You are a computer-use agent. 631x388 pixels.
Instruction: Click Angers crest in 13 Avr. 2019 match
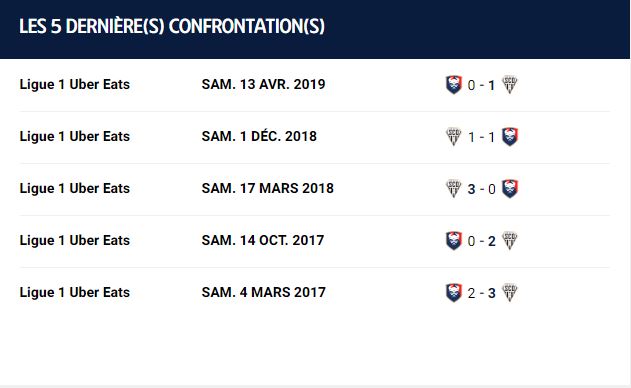[509, 85]
